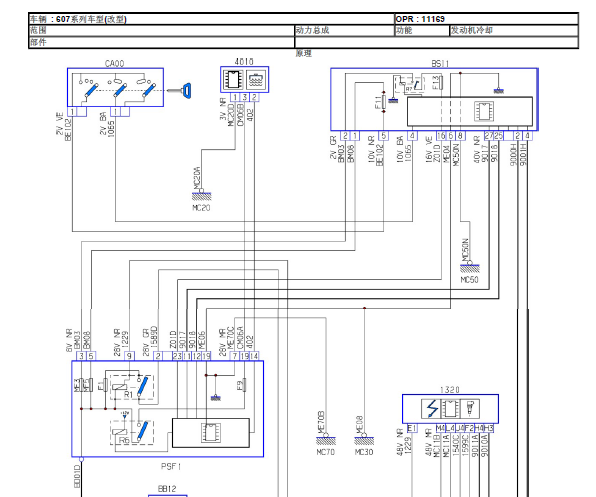
Task: Select fuse F11 inside BSI1
Action: 383,101
